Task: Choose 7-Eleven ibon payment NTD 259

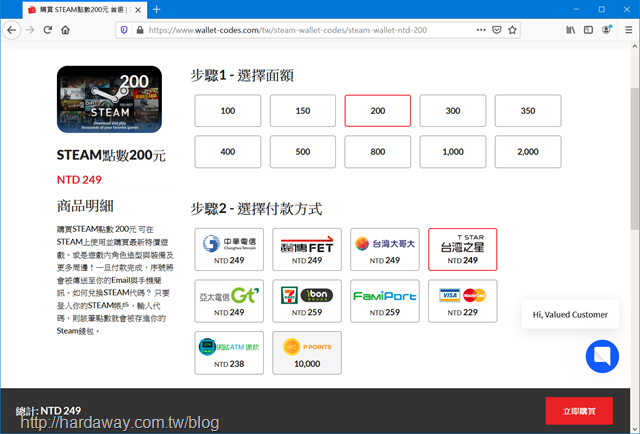Action: [x=307, y=301]
